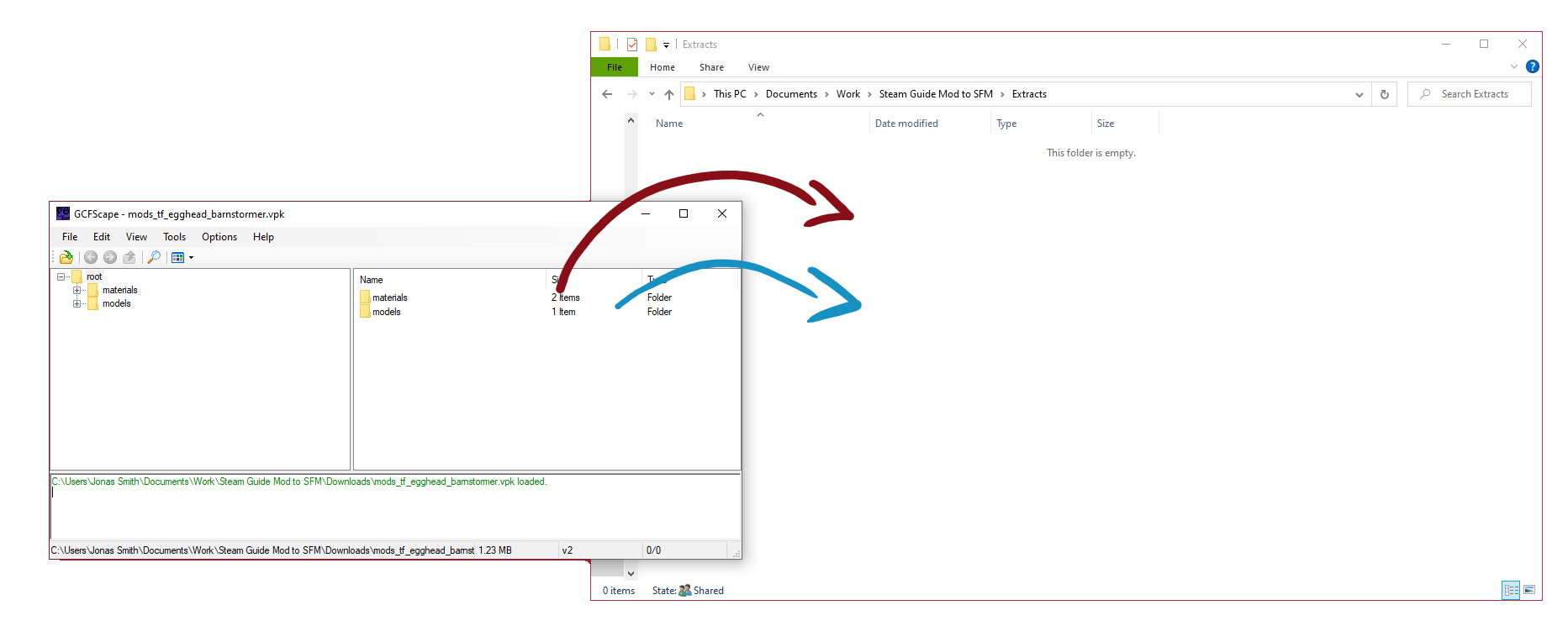Collapse the root tree node in GCFScape

coord(61,276)
